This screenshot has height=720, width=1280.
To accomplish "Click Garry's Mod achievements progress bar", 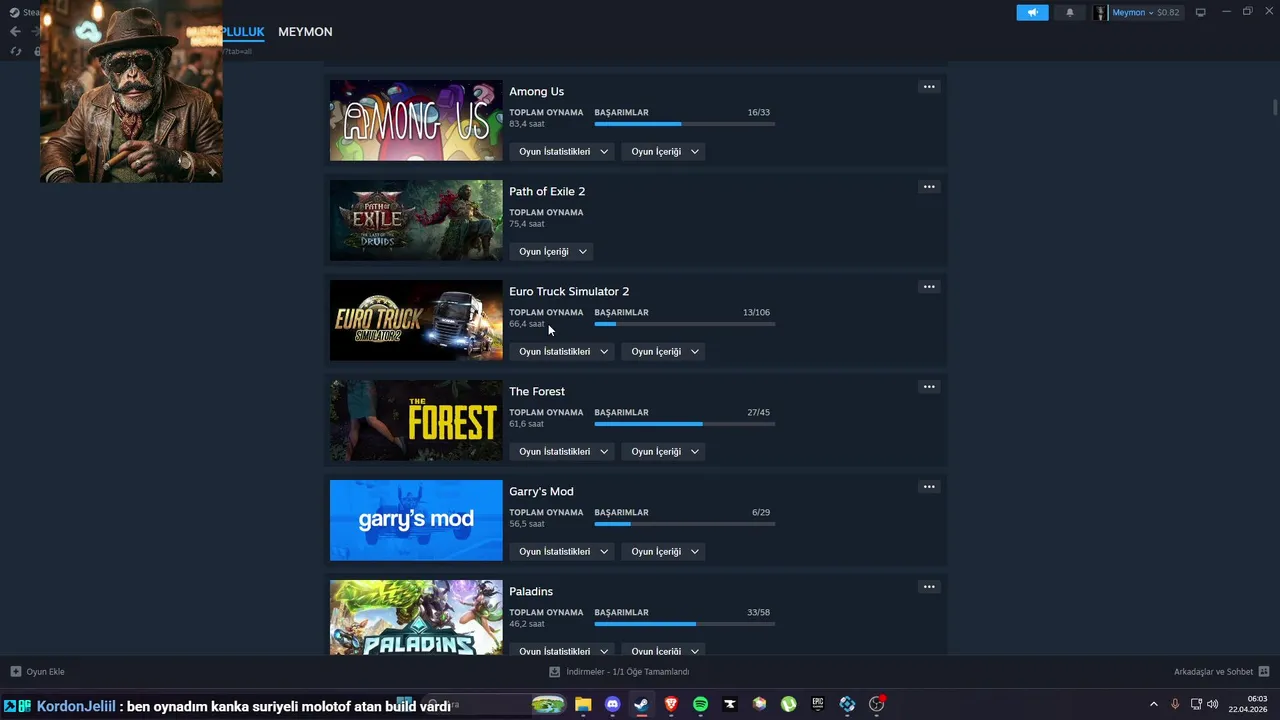I will point(684,524).
